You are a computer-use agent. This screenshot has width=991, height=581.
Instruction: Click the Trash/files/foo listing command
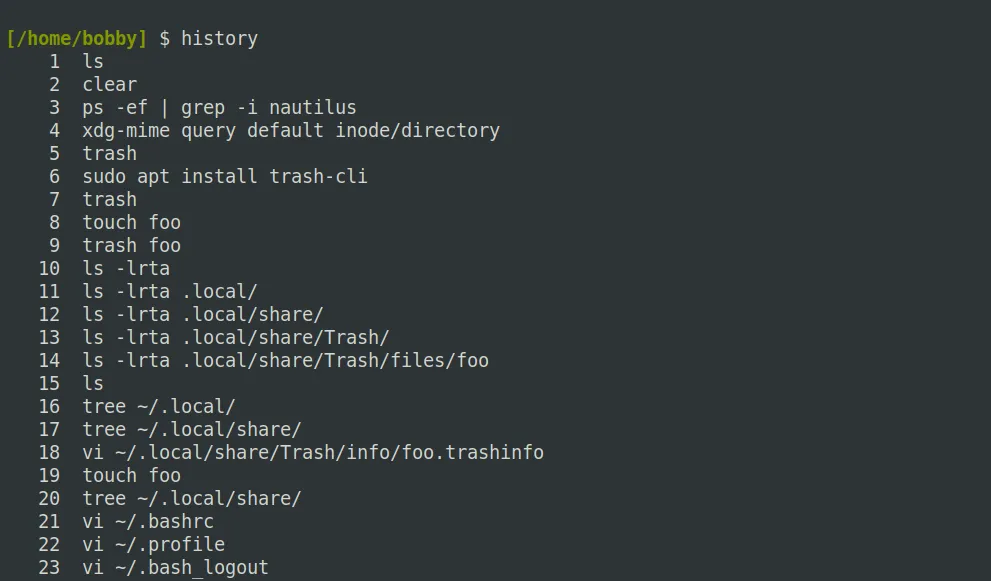click(x=285, y=361)
